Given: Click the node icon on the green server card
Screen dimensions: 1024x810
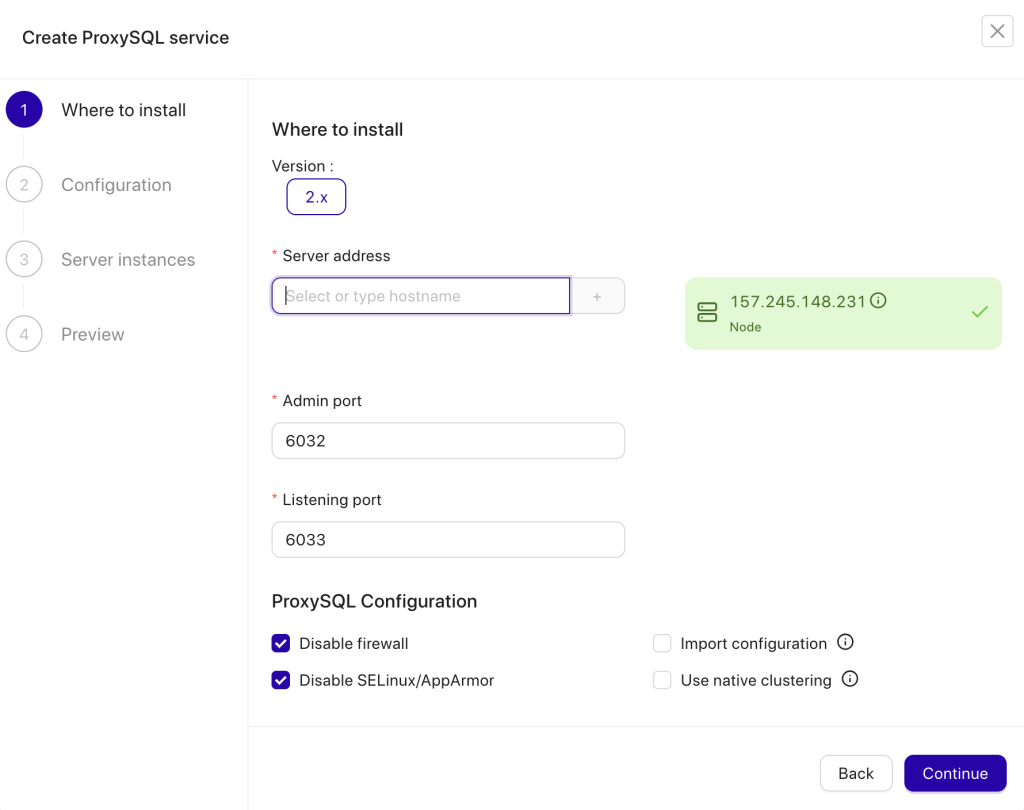Looking at the screenshot, I should [x=705, y=311].
